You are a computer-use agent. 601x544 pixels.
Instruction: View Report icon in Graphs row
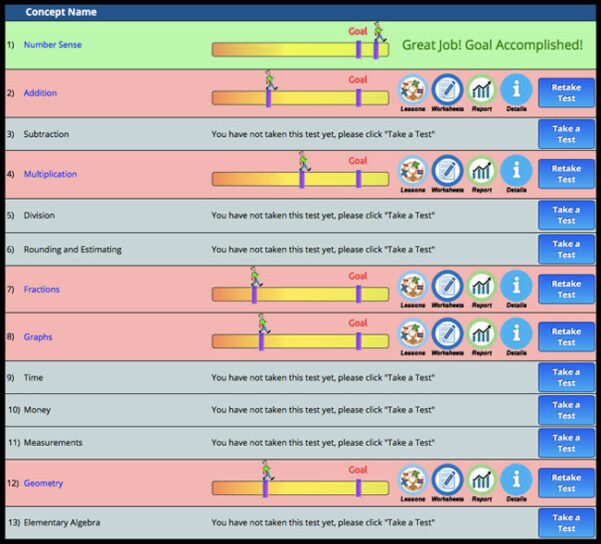[482, 334]
